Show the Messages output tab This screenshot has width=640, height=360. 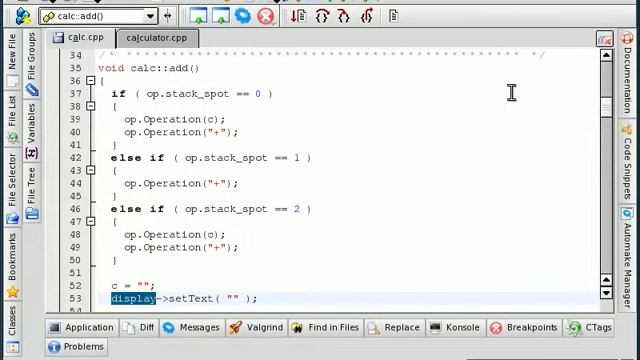pos(191,328)
